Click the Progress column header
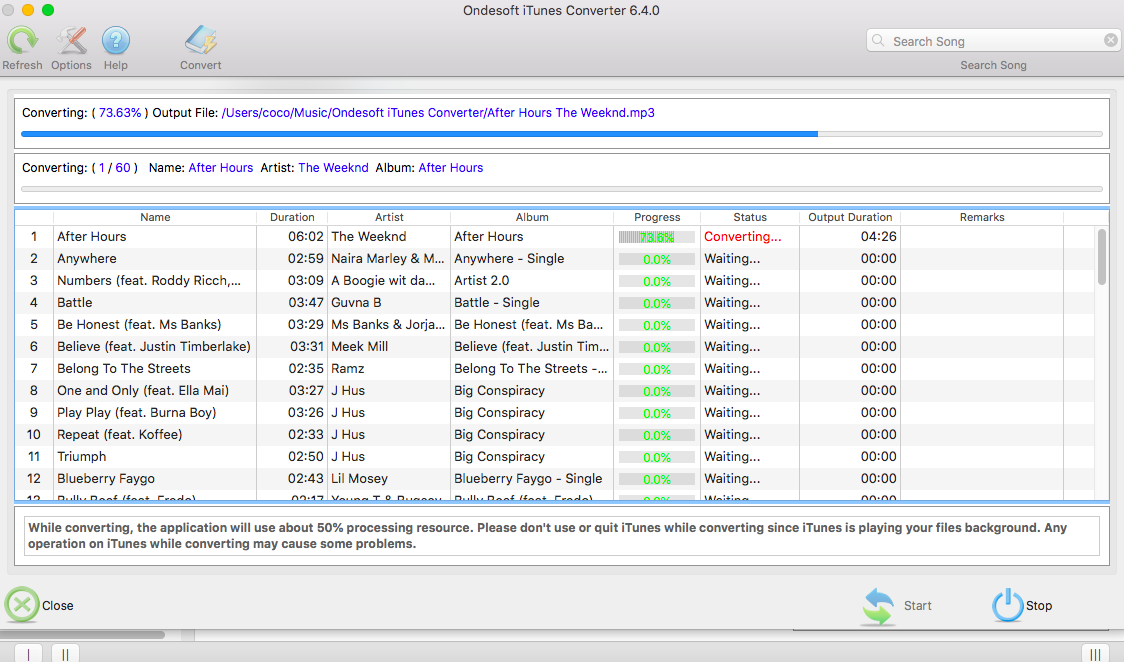The height and width of the screenshot is (662, 1124). point(657,217)
